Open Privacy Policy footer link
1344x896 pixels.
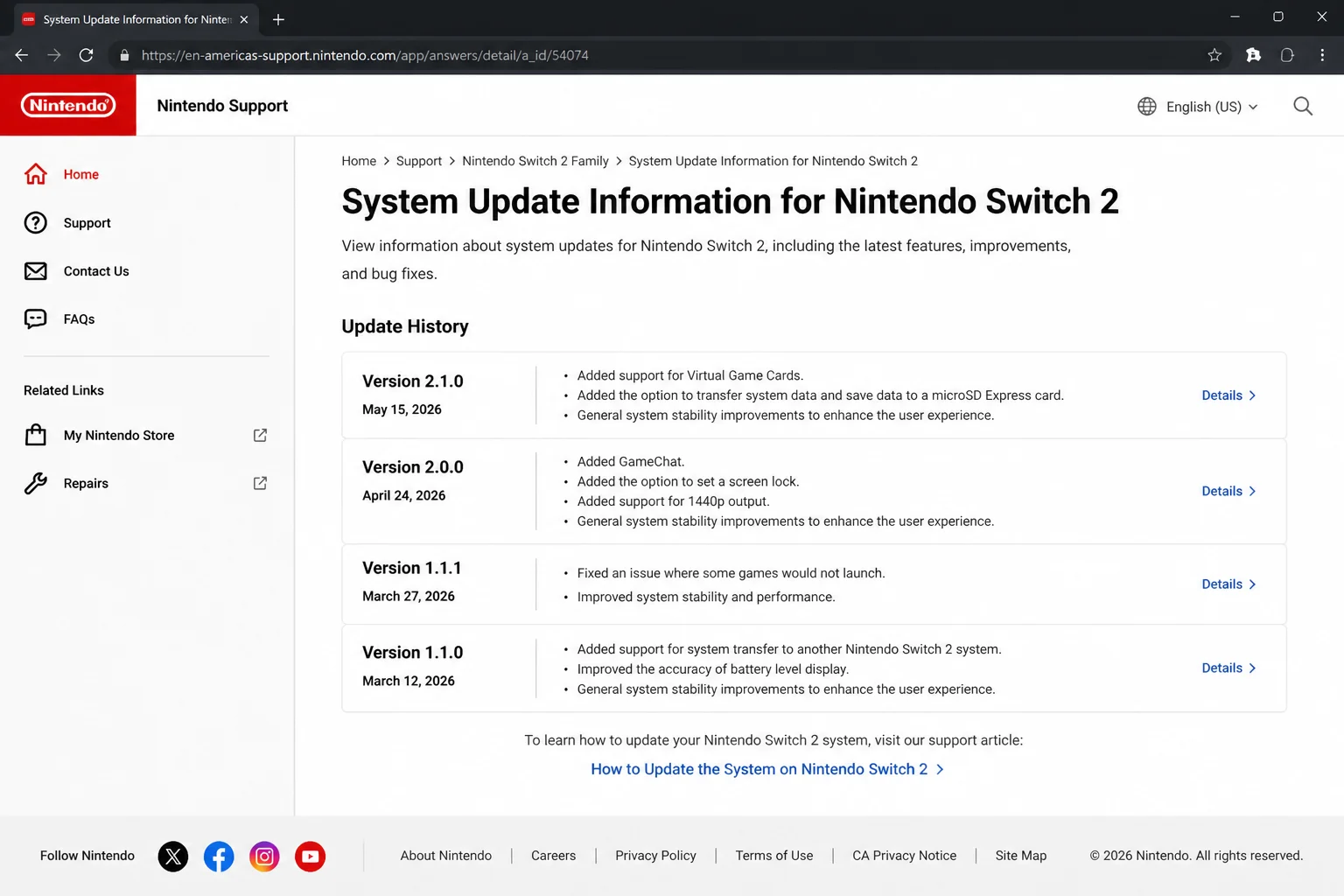coord(655,856)
